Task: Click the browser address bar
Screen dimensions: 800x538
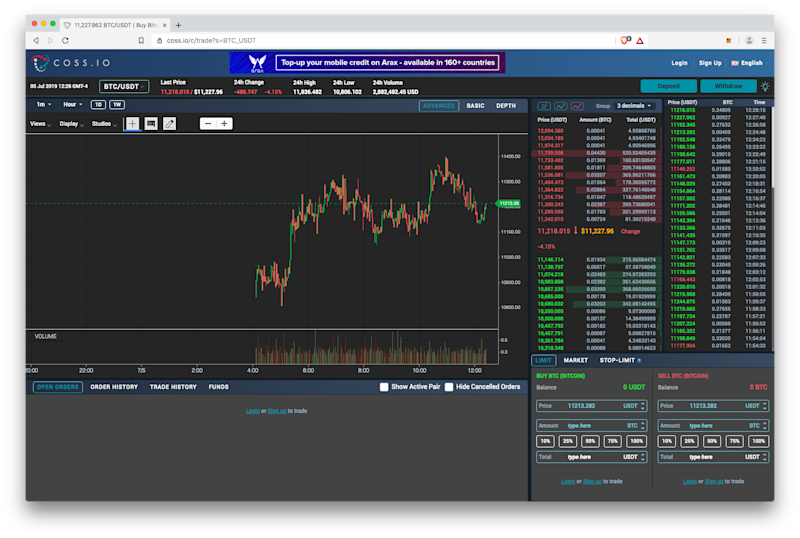Action: tap(383, 40)
